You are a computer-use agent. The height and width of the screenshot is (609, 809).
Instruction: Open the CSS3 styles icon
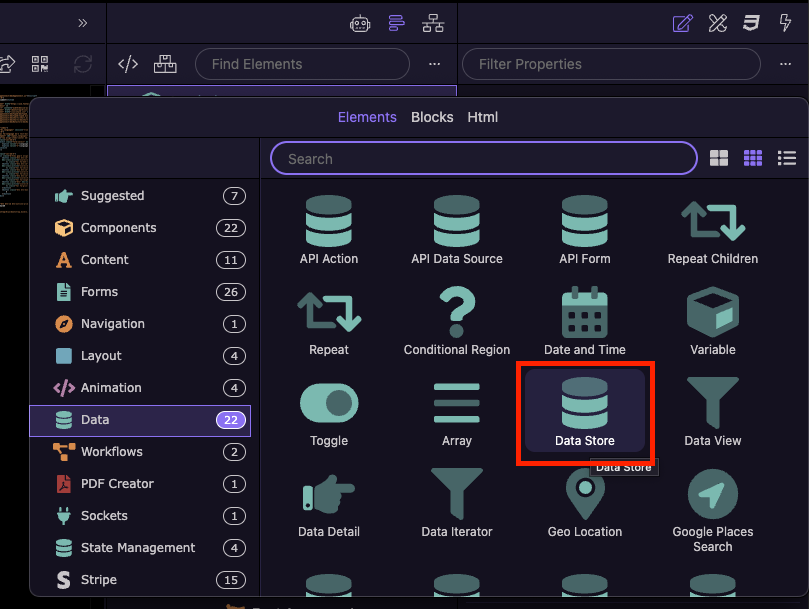point(751,23)
